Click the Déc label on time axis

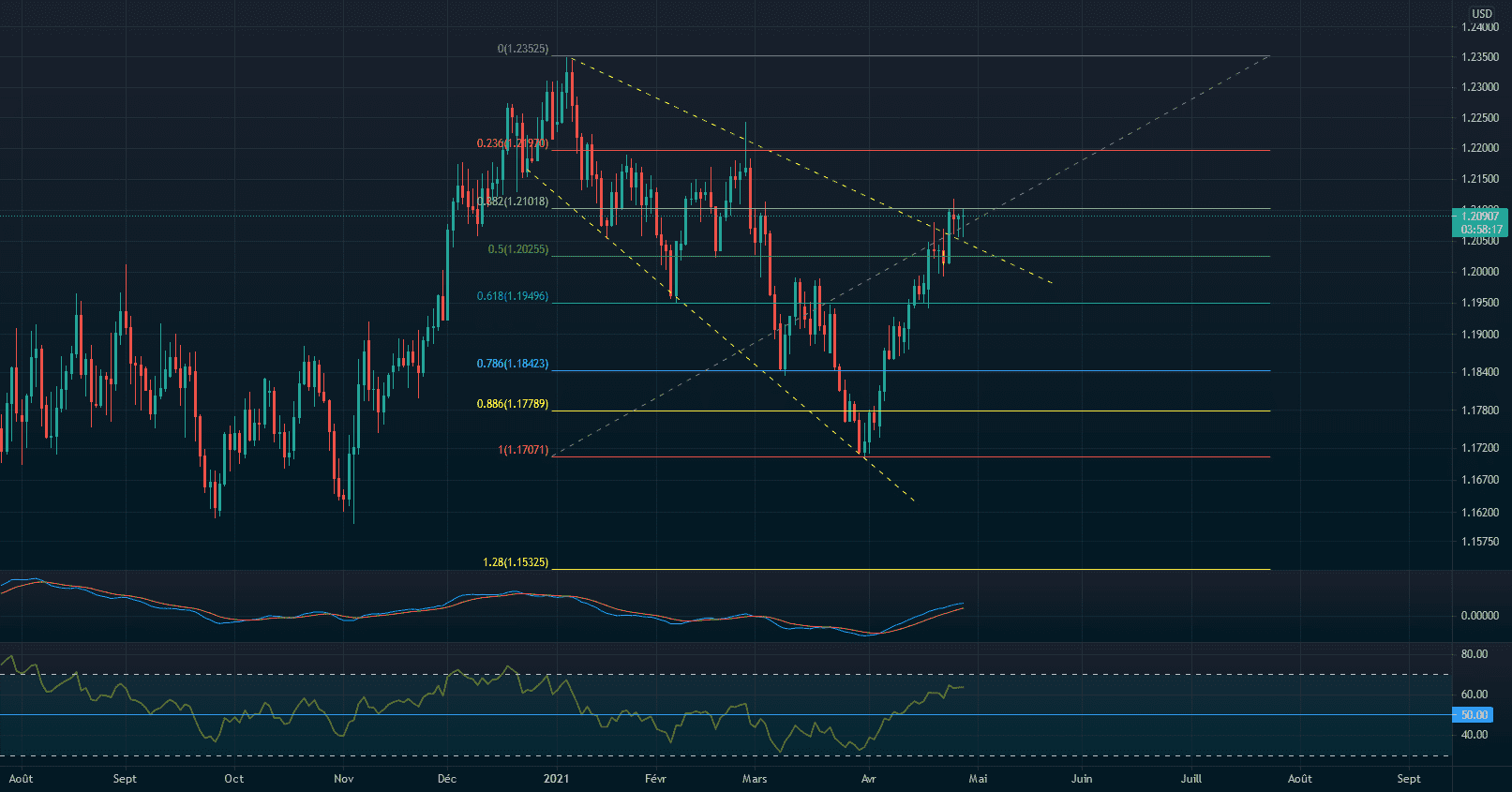447,779
